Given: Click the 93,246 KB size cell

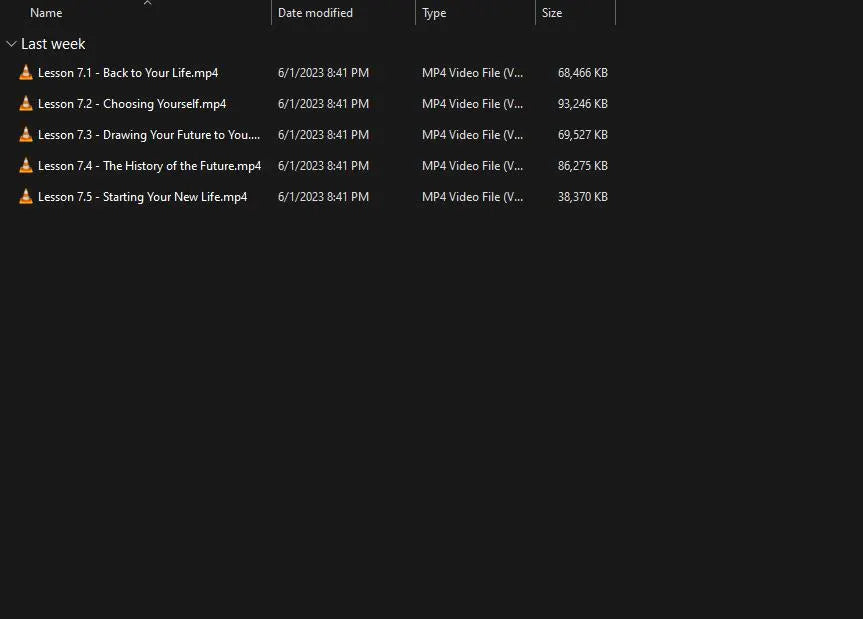Looking at the screenshot, I should (x=582, y=104).
